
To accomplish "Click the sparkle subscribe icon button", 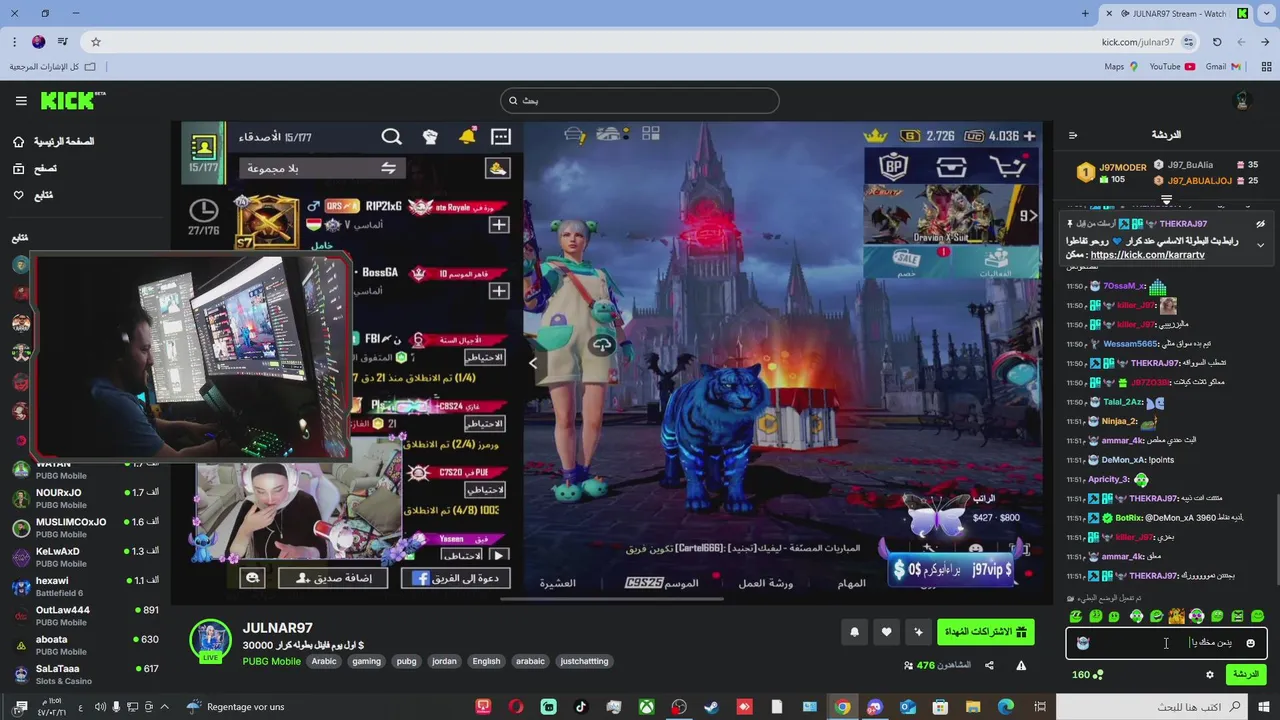I will 919,632.
